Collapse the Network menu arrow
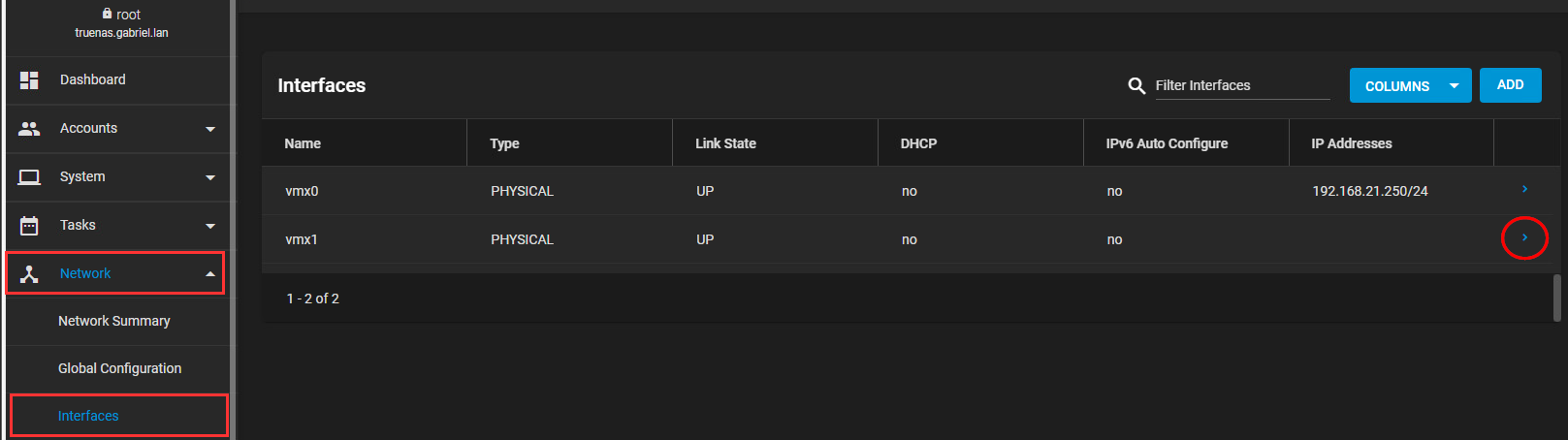 coord(210,274)
